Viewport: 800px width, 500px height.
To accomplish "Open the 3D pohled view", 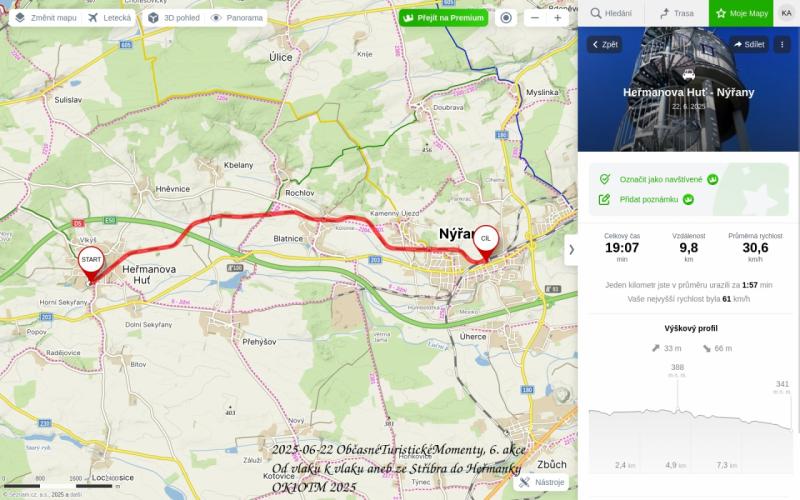I will 174,18.
